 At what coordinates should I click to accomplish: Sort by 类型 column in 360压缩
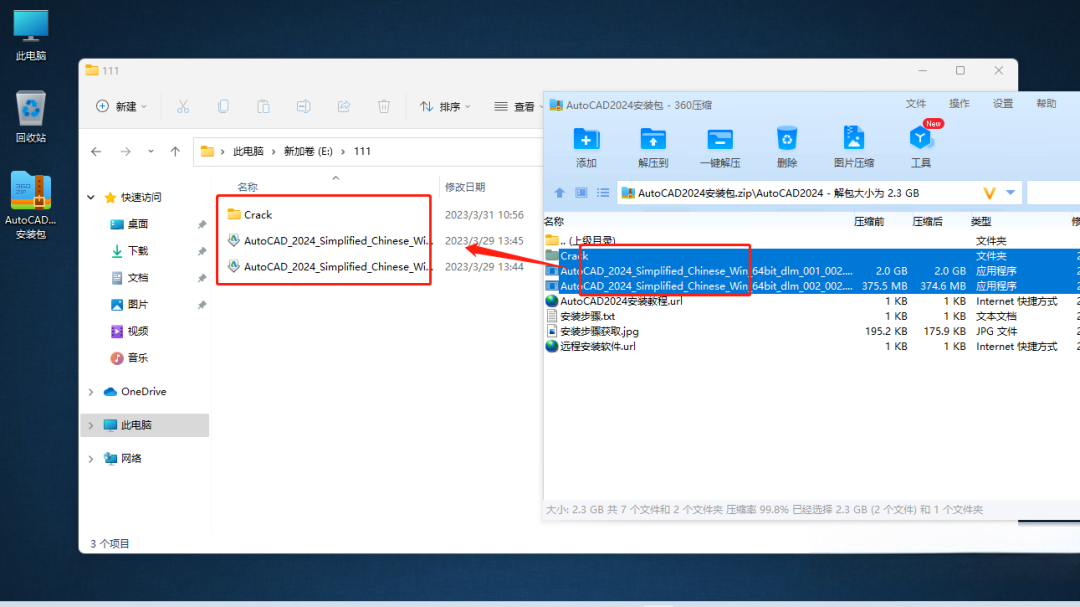[x=981, y=221]
